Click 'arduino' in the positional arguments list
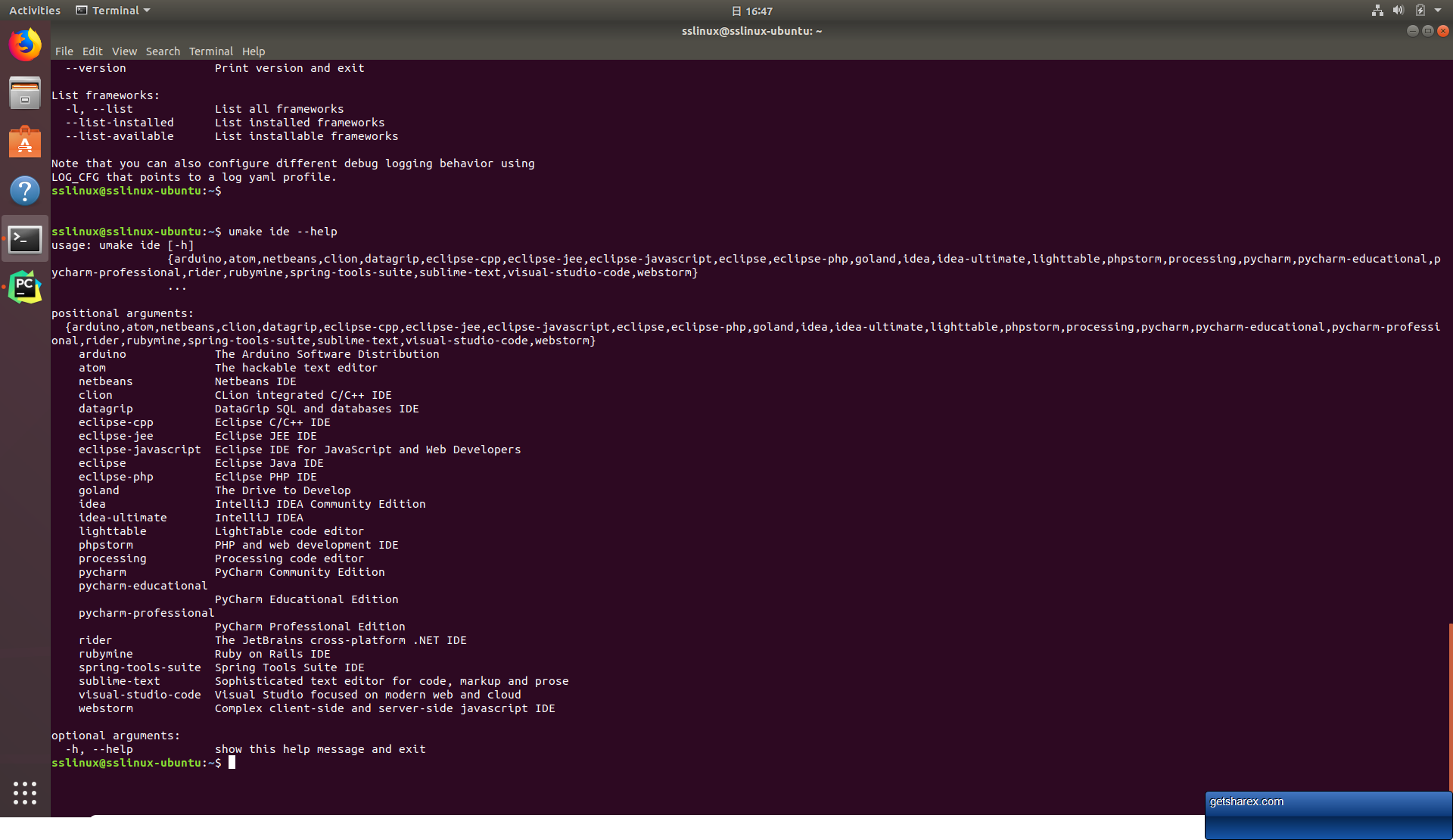 [102, 354]
